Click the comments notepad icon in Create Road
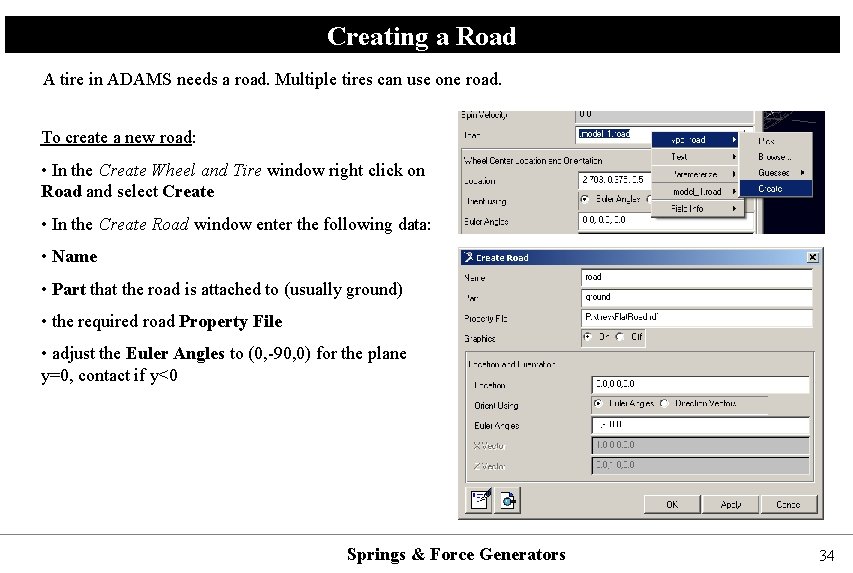The image size is (853, 573). (x=480, y=500)
